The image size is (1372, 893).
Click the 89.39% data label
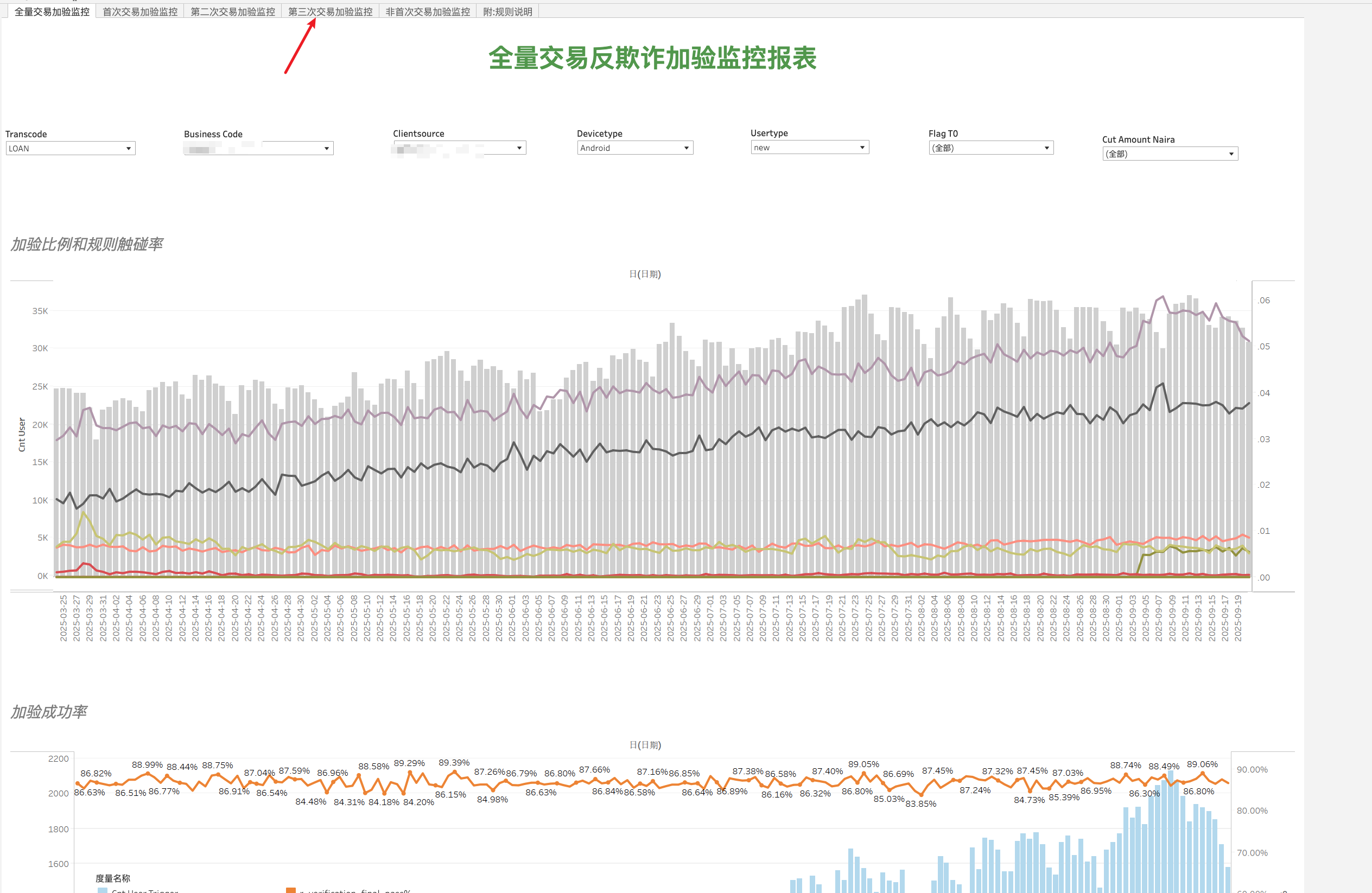454,763
